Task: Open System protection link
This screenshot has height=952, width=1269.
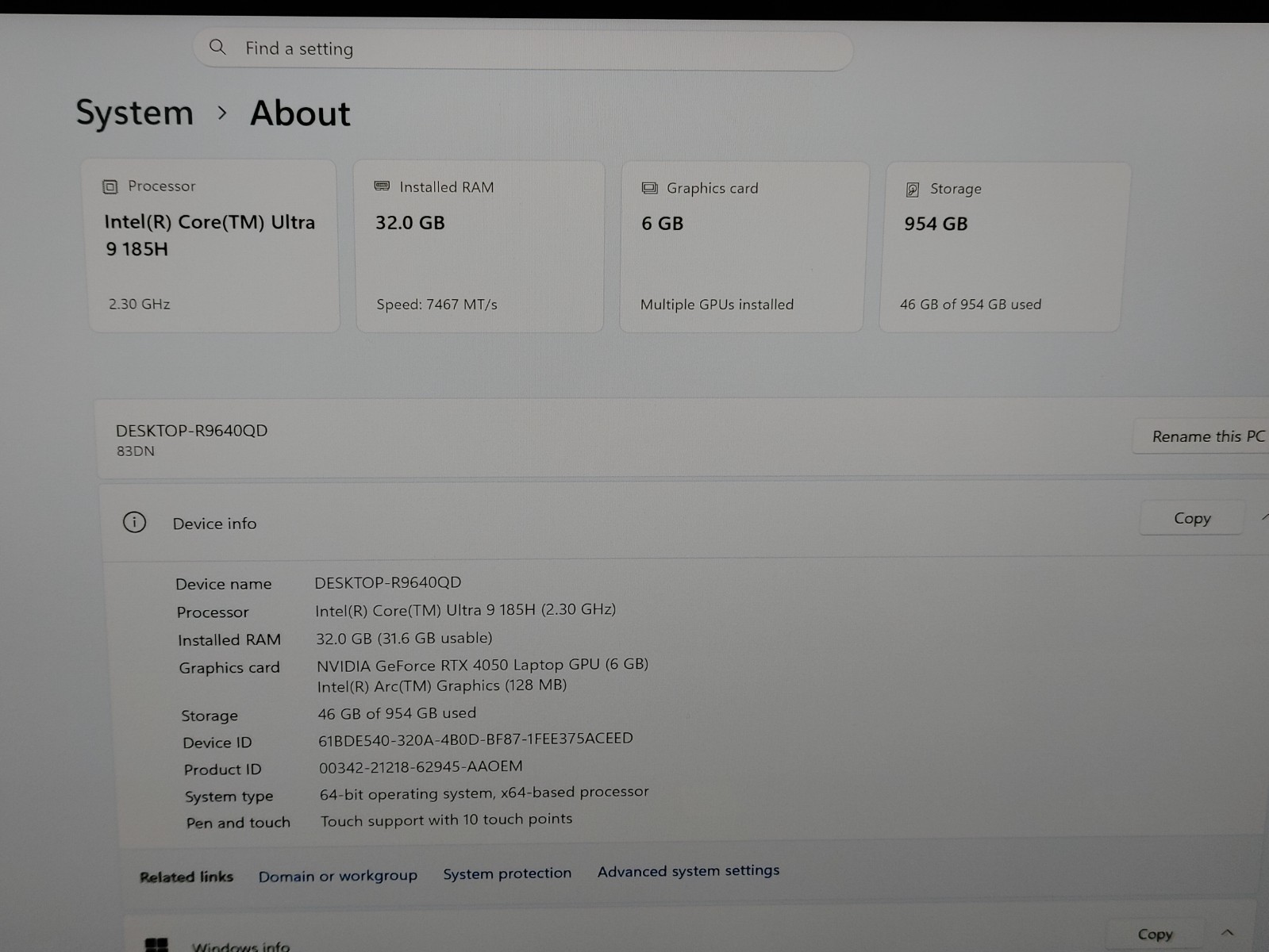Action: (507, 873)
